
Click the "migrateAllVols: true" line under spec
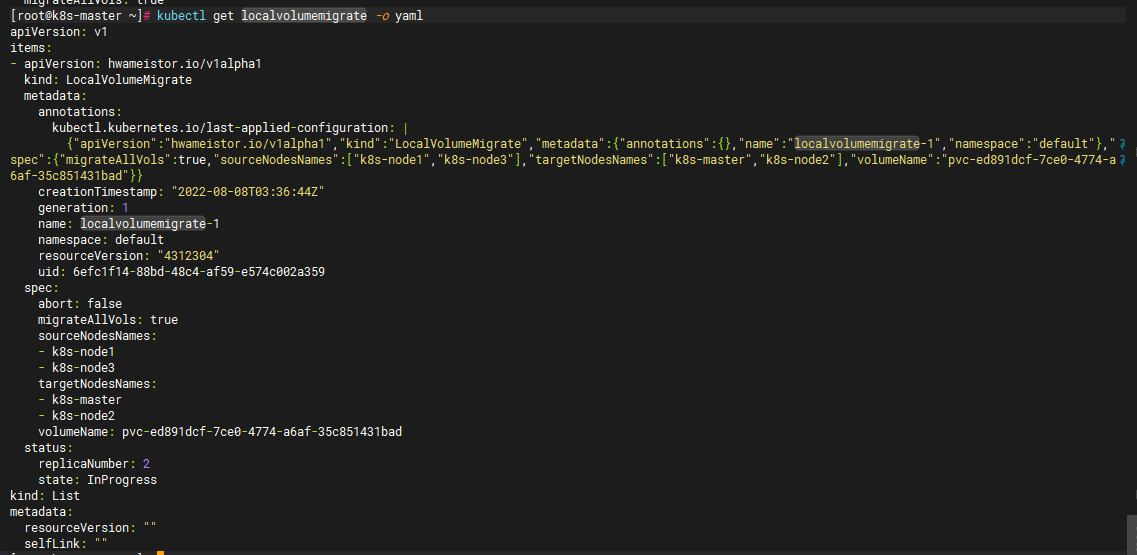click(108, 319)
